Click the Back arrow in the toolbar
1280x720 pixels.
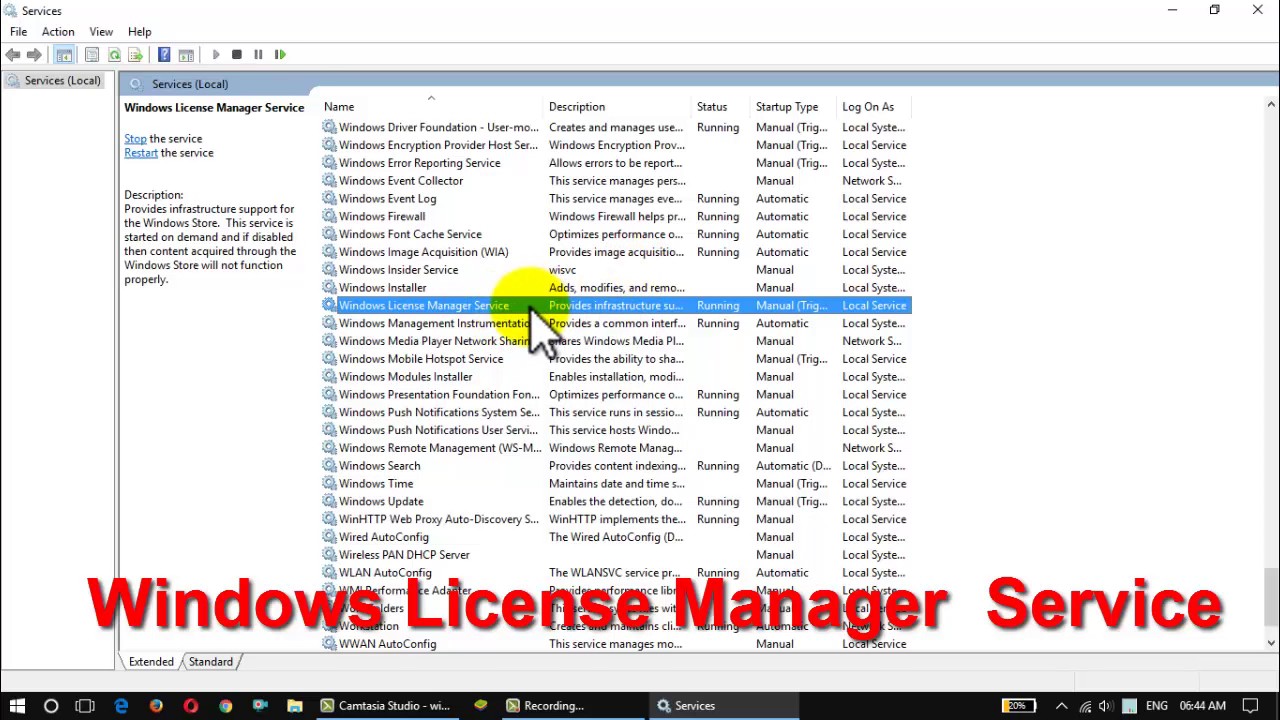[x=13, y=55]
